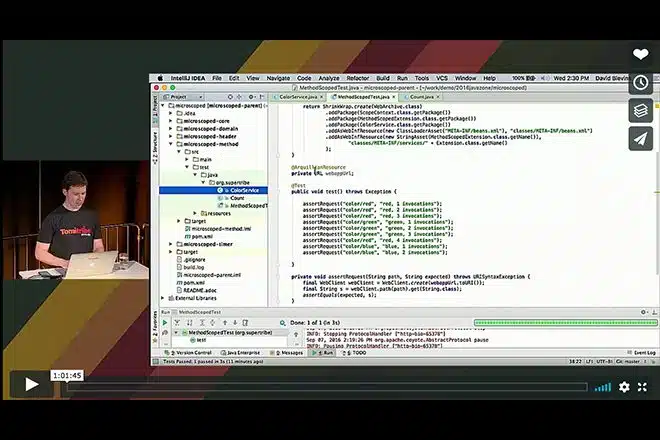Image resolution: width=660 pixels, height=440 pixels.
Task: Expand the microscoped-core module
Action: (x=171, y=121)
